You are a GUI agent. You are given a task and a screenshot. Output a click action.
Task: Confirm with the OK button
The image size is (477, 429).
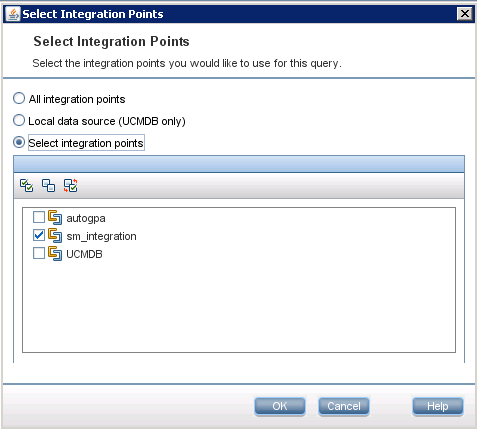pos(280,406)
